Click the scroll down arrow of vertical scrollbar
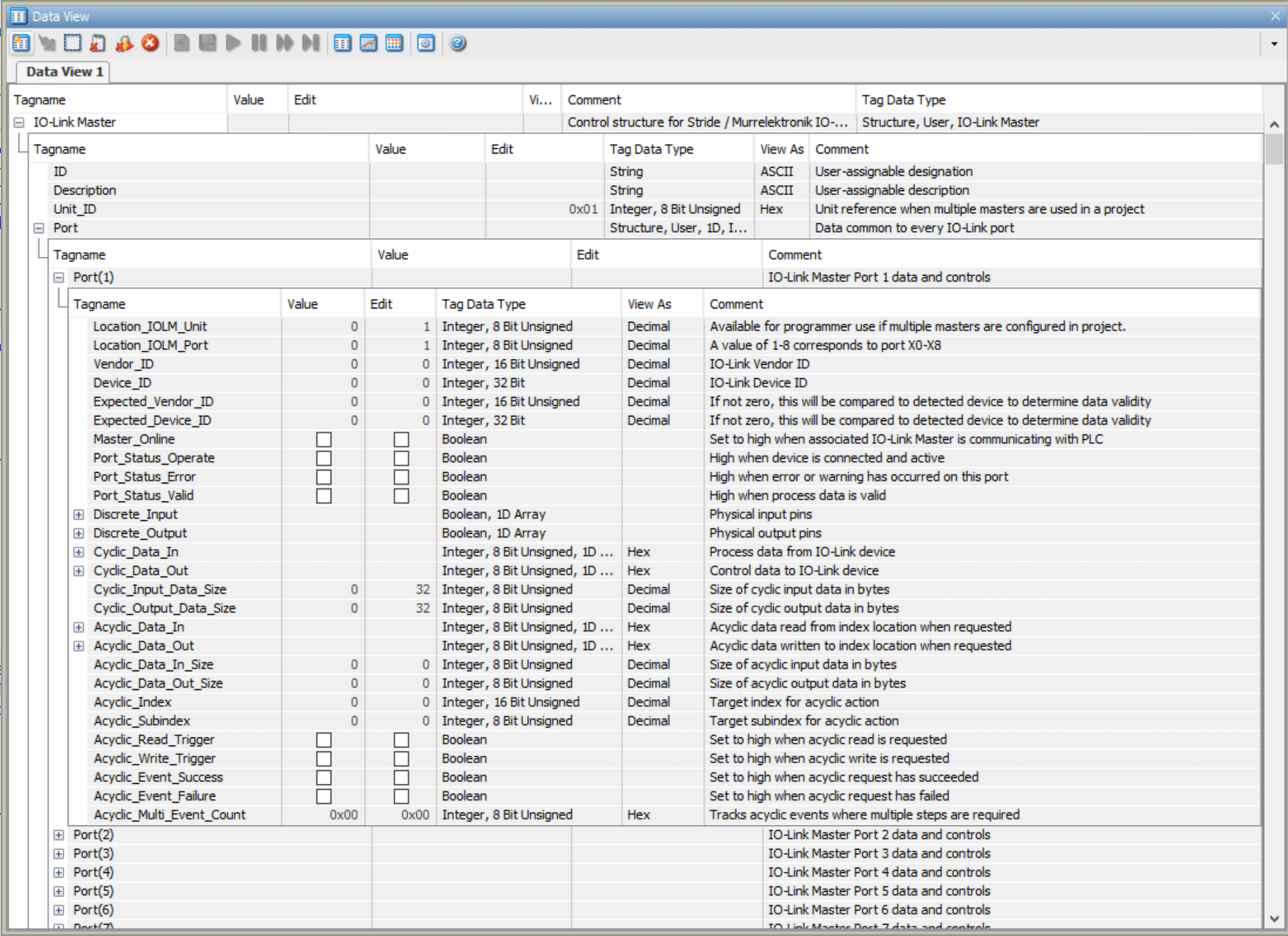 point(1274,919)
